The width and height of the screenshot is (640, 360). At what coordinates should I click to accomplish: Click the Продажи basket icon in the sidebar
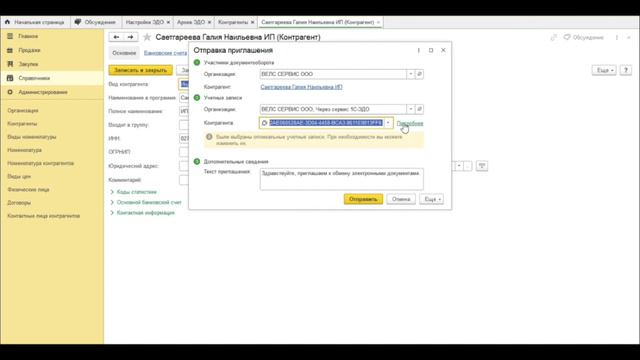pos(10,50)
